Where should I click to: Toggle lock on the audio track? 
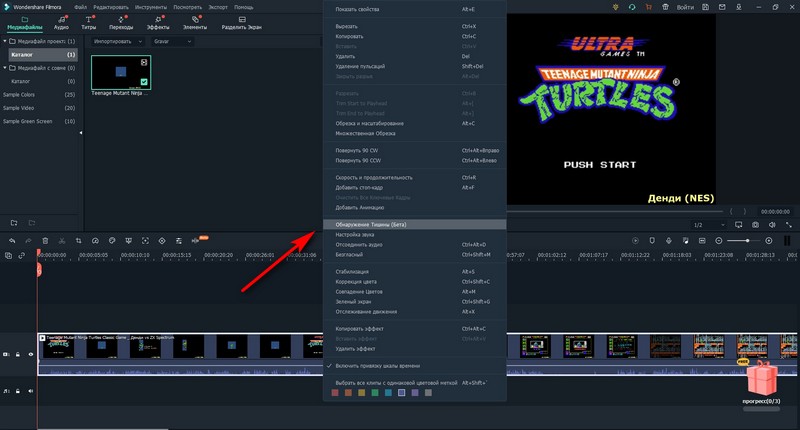point(18,391)
